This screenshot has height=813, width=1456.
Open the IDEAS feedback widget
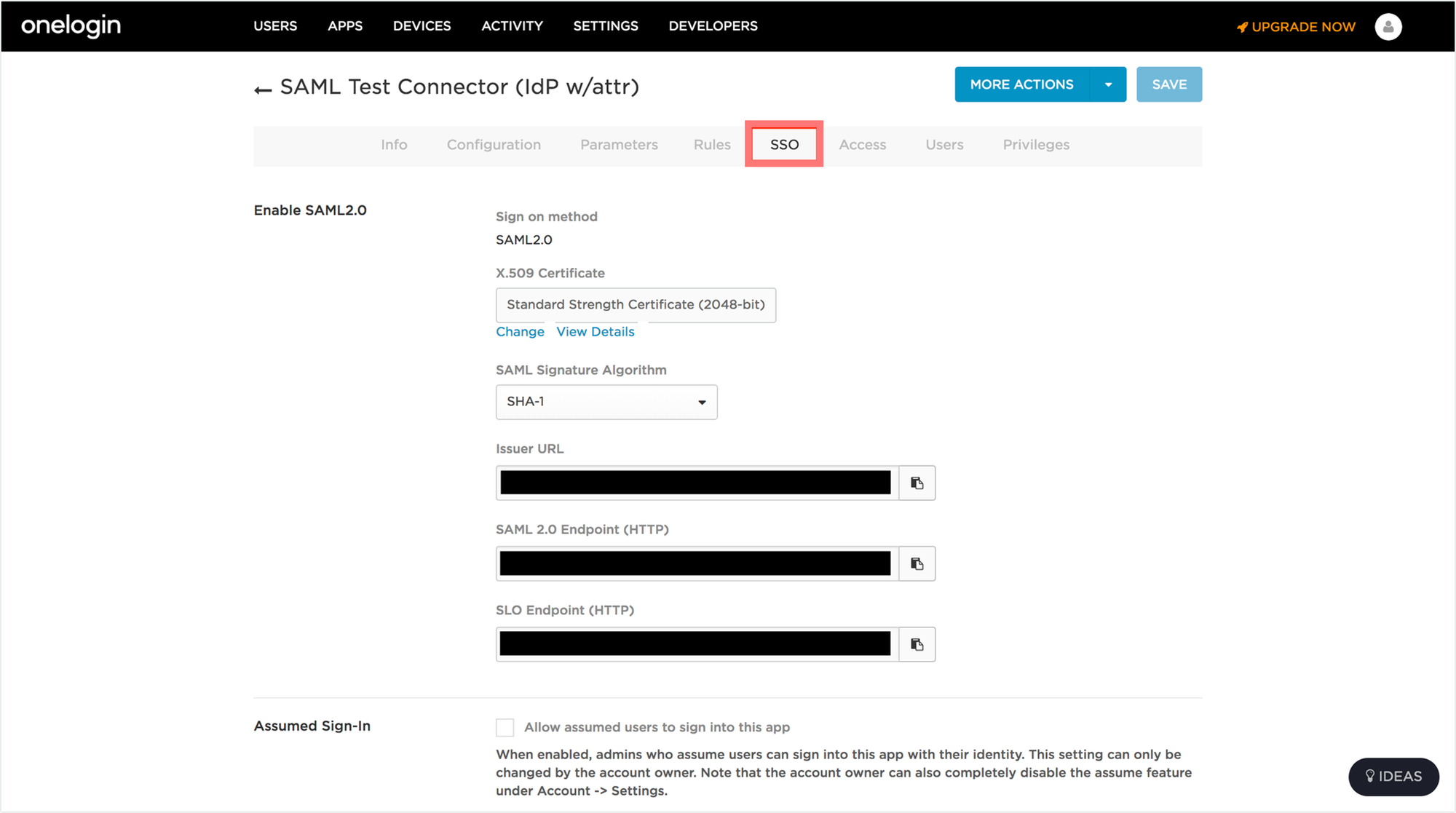click(x=1393, y=777)
